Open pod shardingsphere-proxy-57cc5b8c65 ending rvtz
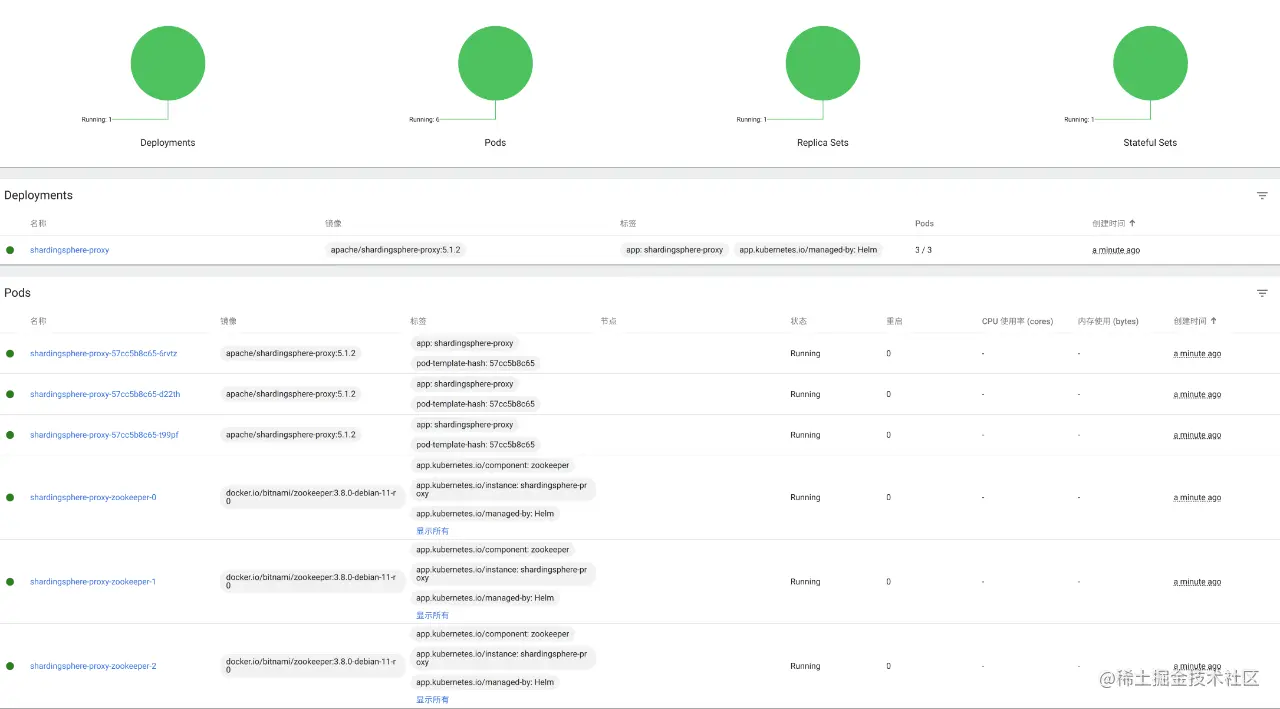1280x709 pixels. click(103, 353)
